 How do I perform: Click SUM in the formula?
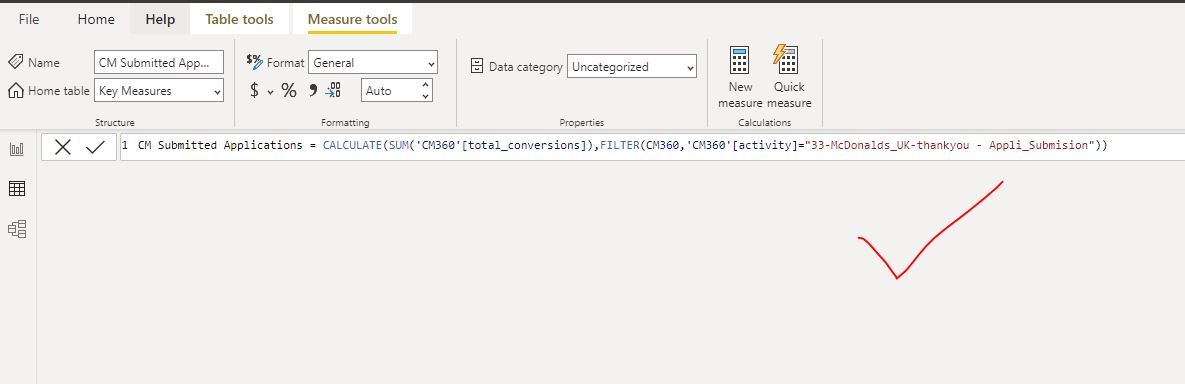399,145
